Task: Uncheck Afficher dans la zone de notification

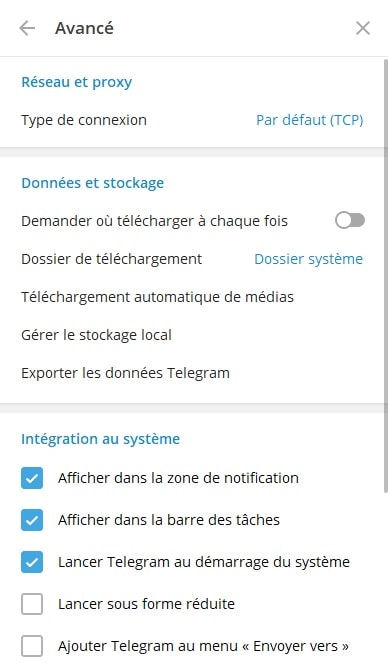Action: pyautogui.click(x=32, y=478)
